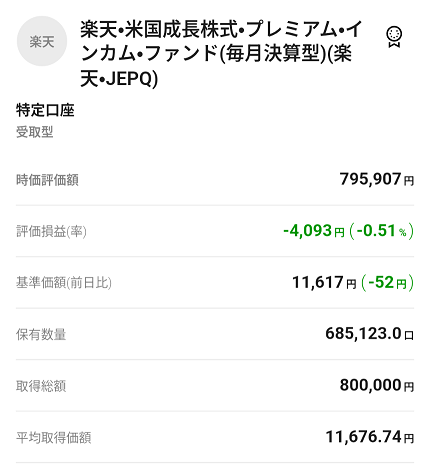432x468 pixels.
Task: Click the -4,093円 unrealized loss value
Action: pyautogui.click(x=314, y=231)
